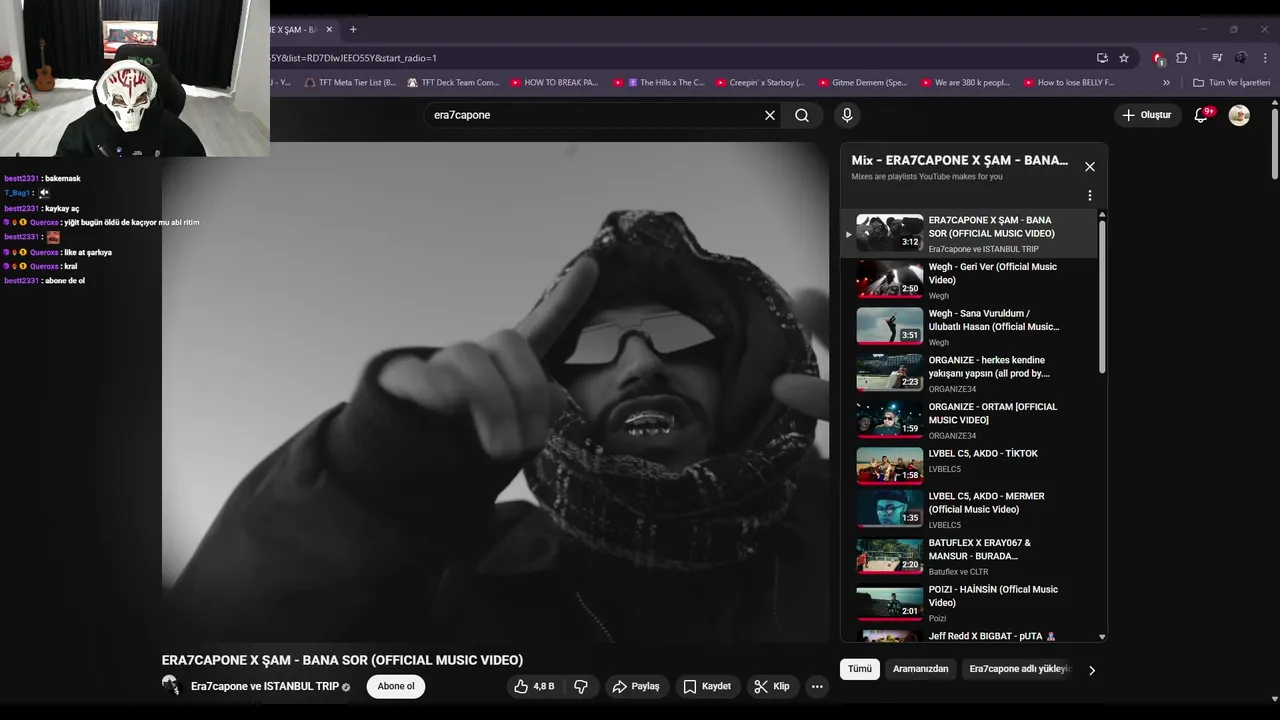
Task: Select the Aramanızdan filter chip
Action: pyautogui.click(x=920, y=669)
